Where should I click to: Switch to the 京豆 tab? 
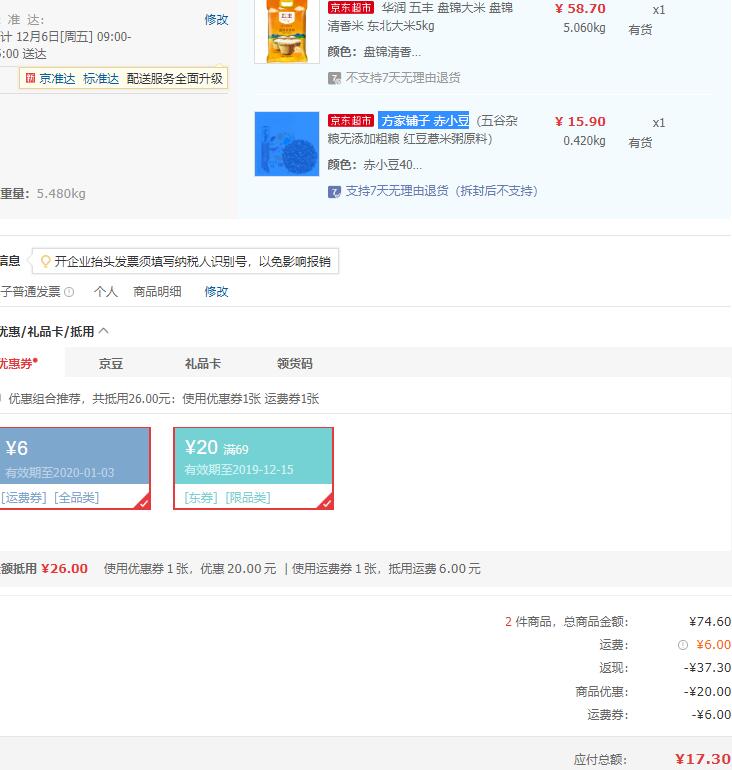coord(110,364)
